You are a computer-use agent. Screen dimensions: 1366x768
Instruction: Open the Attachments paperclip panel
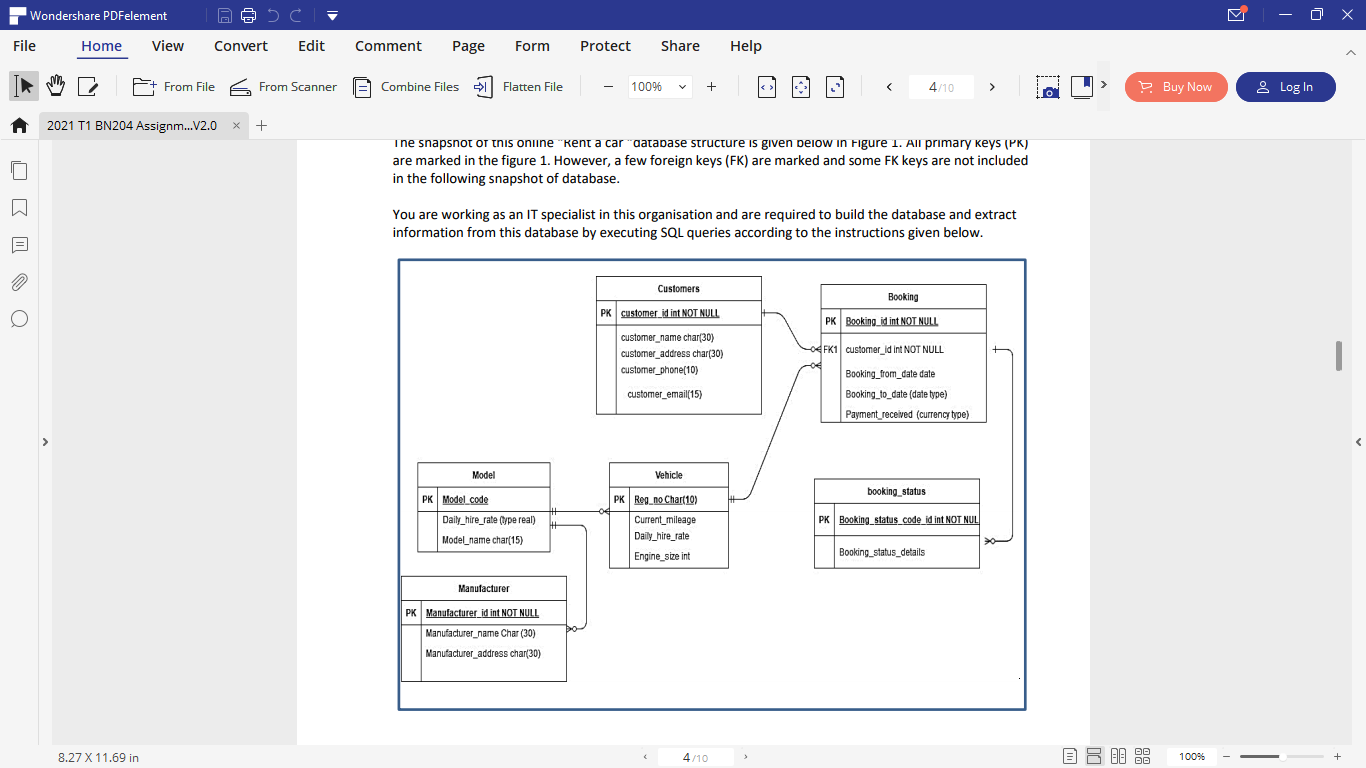pyautogui.click(x=19, y=282)
